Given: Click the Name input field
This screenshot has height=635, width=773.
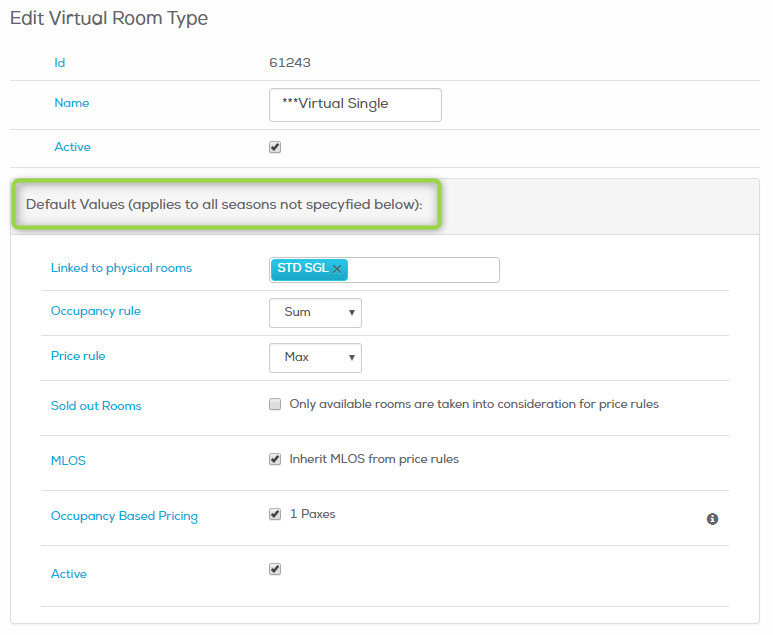Looking at the screenshot, I should [x=355, y=105].
